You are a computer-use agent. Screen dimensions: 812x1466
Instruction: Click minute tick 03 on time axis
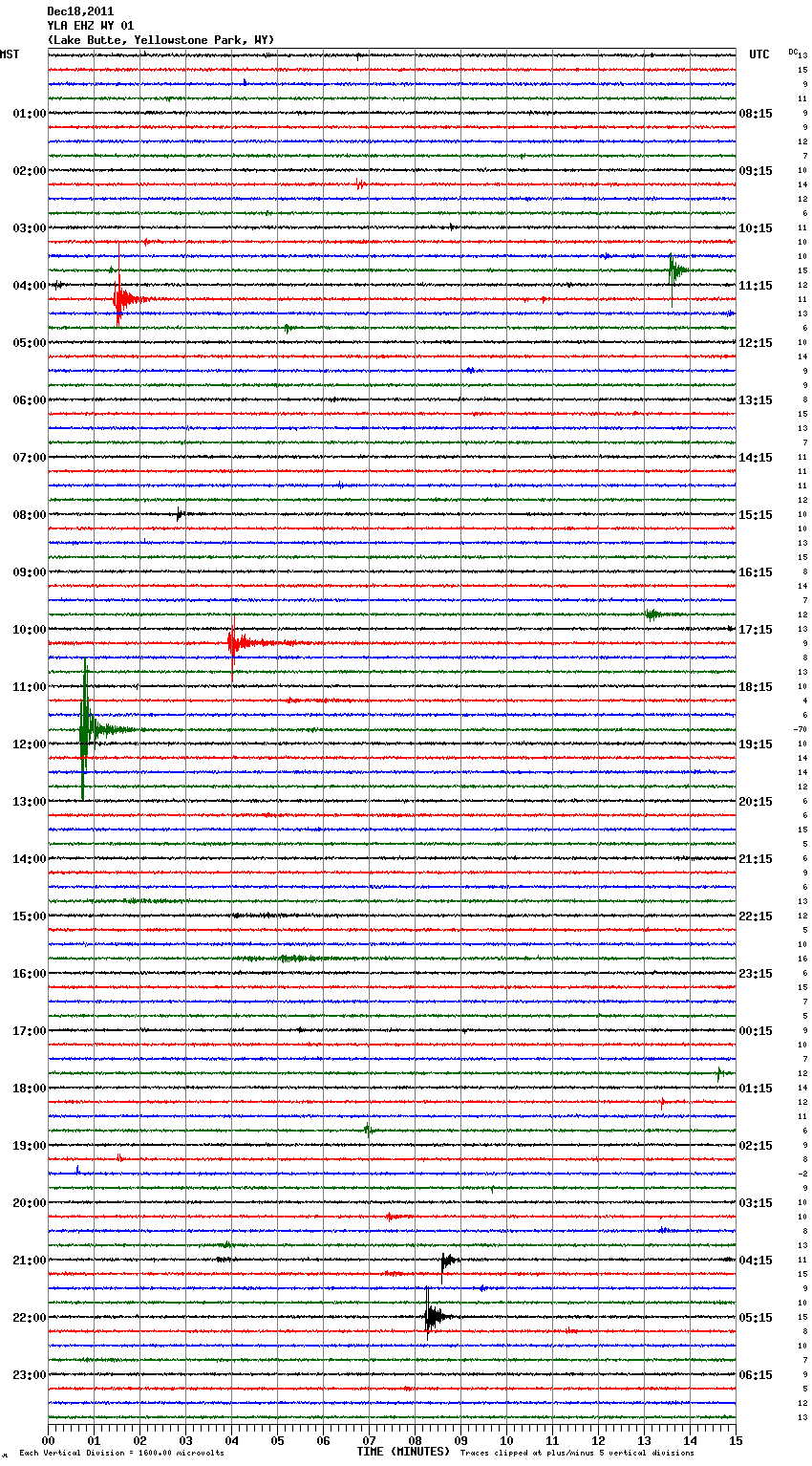(185, 1440)
